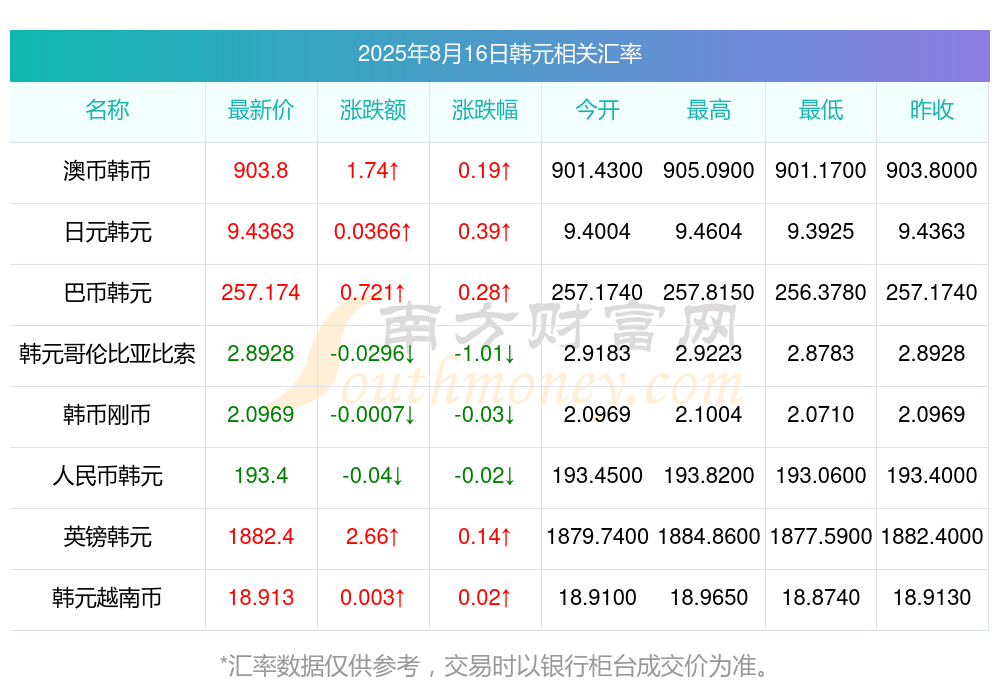Select low value 2.0710
The image size is (1000, 698).
click(x=821, y=414)
